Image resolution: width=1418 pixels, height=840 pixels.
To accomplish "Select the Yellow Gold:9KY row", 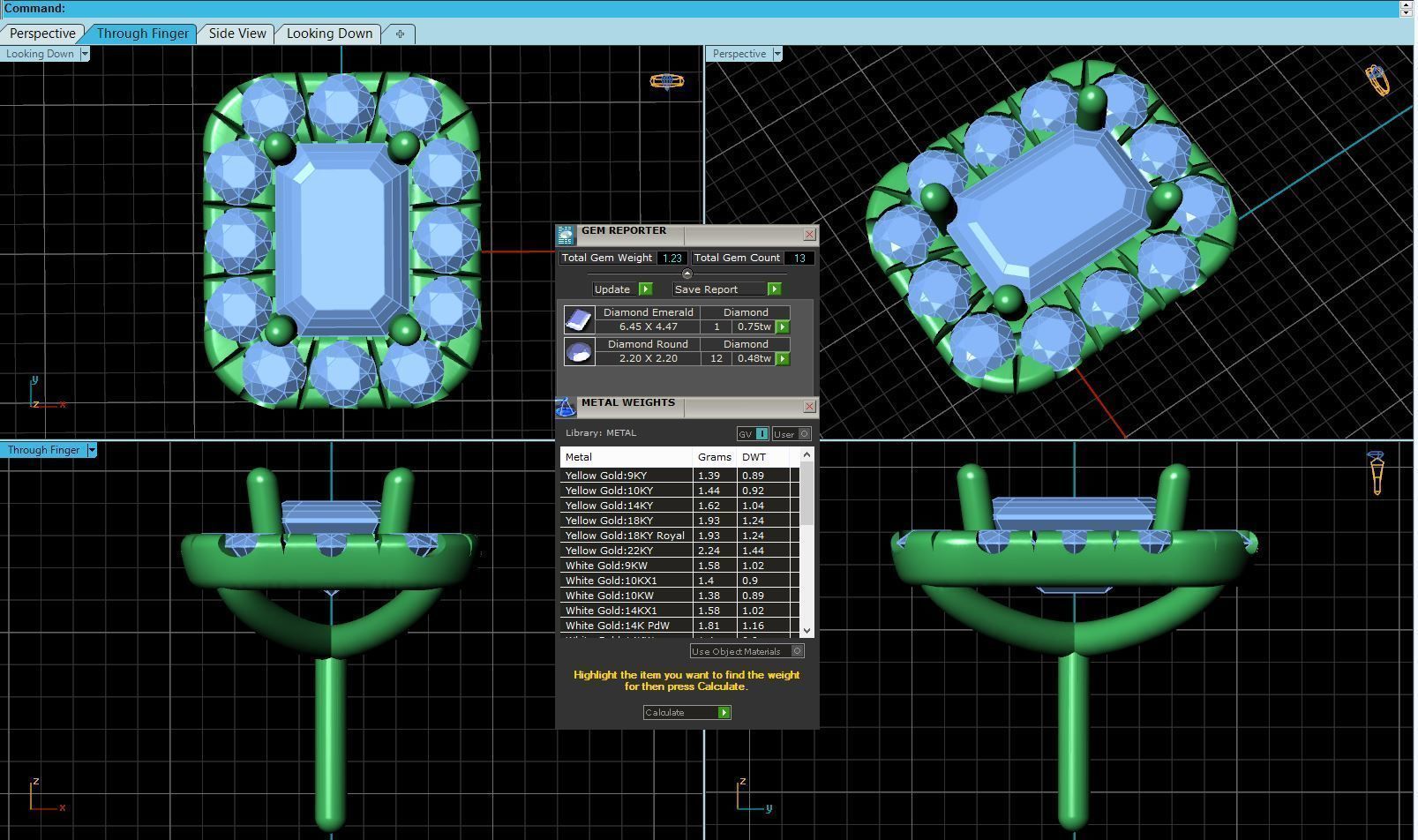I will pos(679,476).
